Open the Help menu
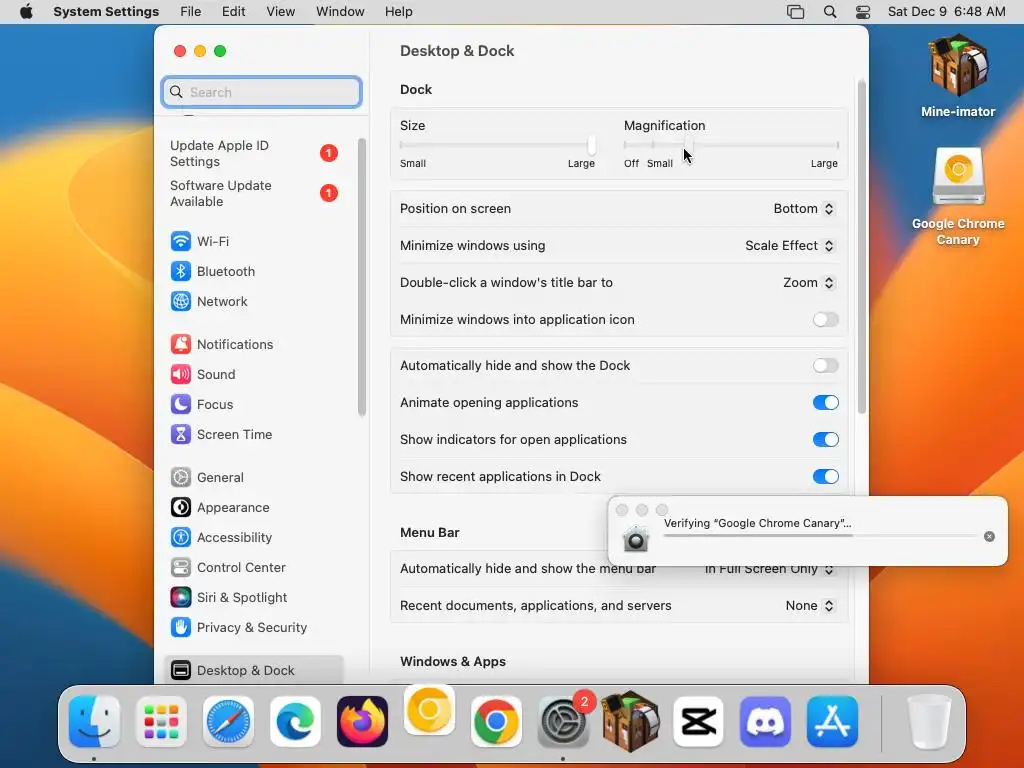This screenshot has width=1024, height=768. point(398,12)
